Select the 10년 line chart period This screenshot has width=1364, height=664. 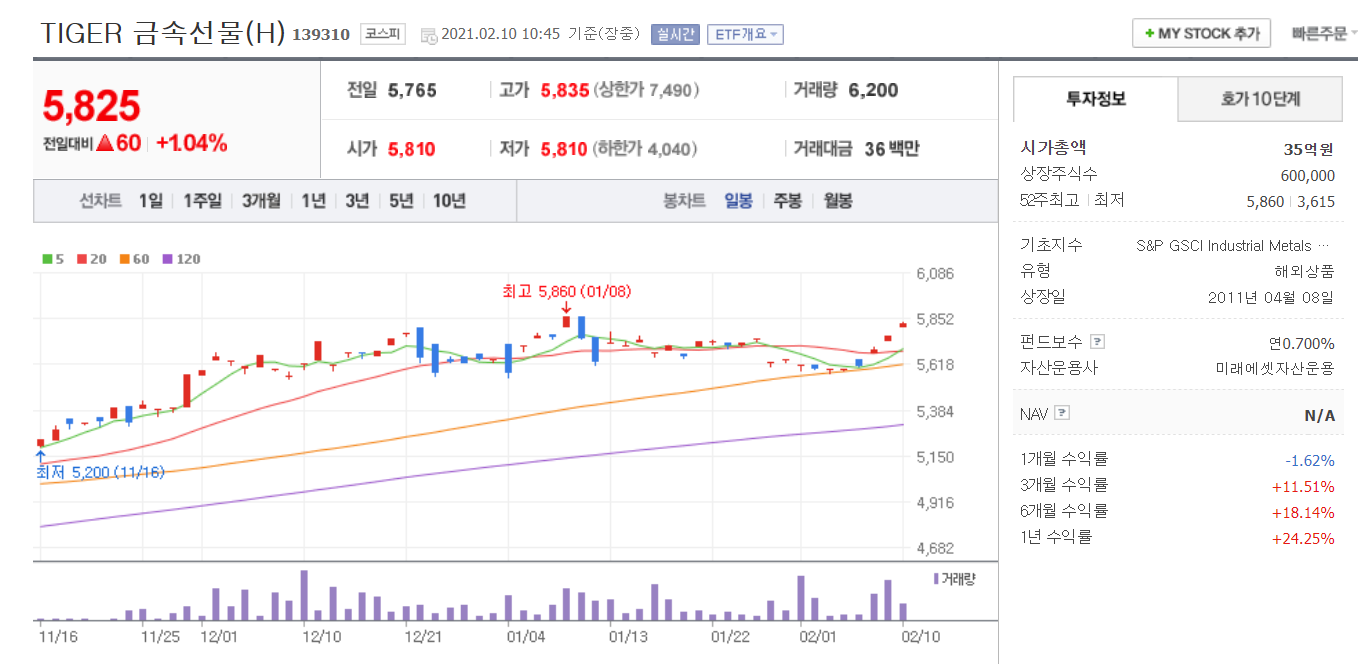pos(449,201)
